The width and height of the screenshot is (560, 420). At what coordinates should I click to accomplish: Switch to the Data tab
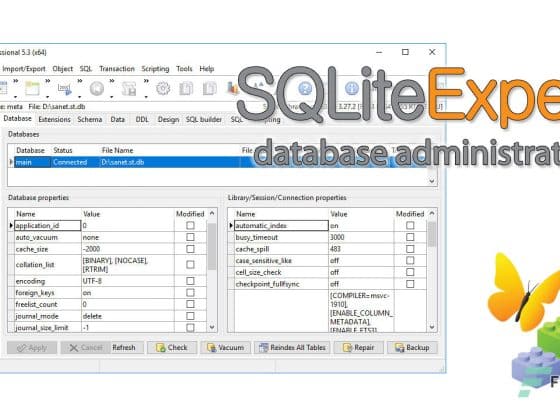pyautogui.click(x=118, y=119)
